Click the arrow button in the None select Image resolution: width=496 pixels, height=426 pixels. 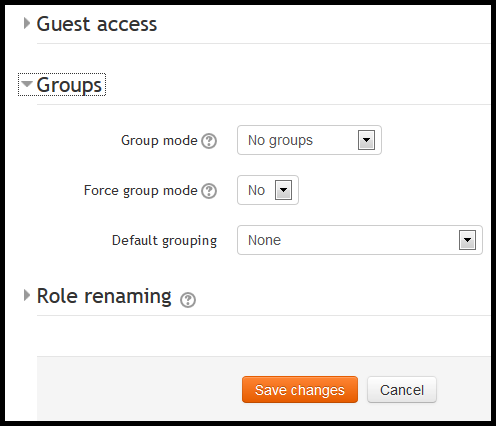coord(467,240)
